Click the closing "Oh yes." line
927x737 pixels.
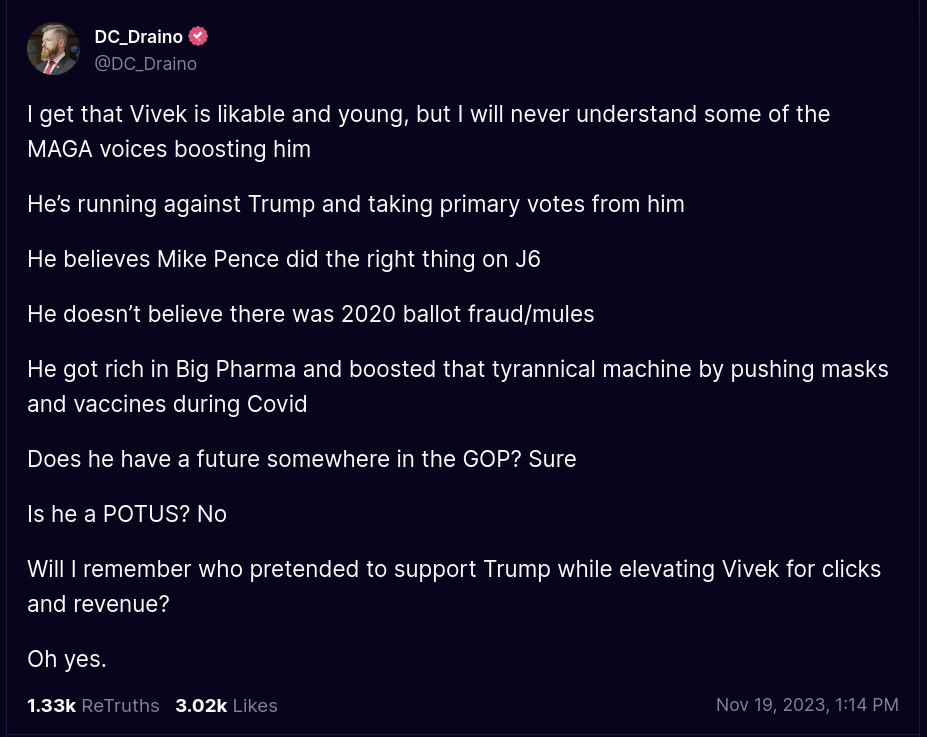click(67, 659)
